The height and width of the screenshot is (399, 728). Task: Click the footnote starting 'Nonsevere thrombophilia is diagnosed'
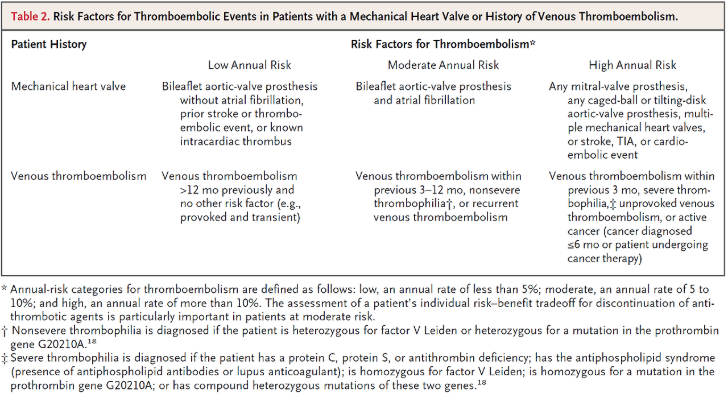pyautogui.click(x=360, y=337)
